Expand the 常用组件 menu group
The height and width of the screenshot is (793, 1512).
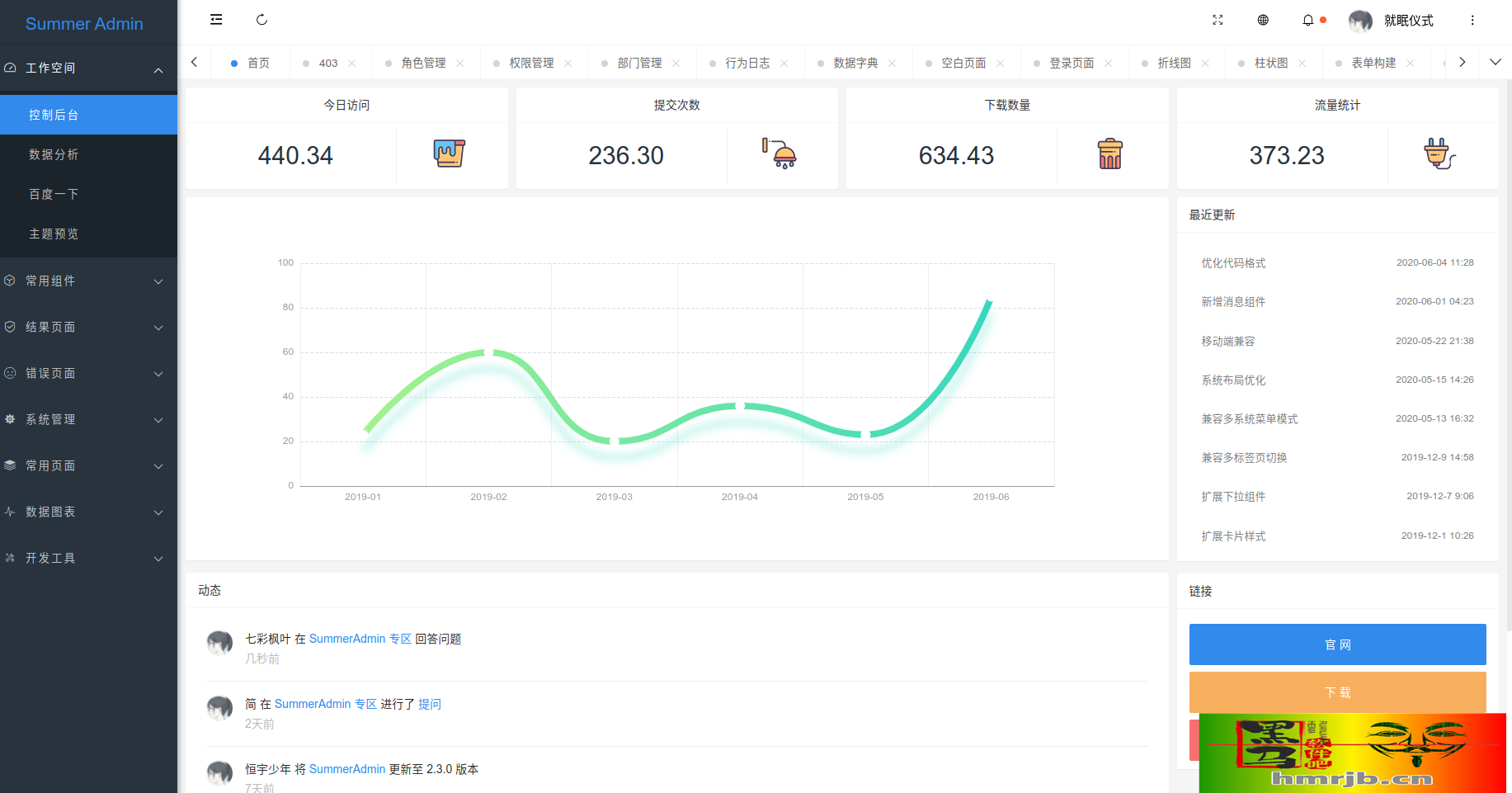point(88,281)
